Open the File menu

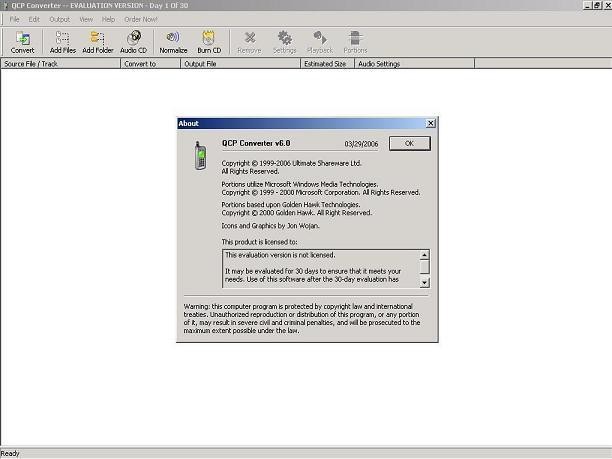point(14,19)
